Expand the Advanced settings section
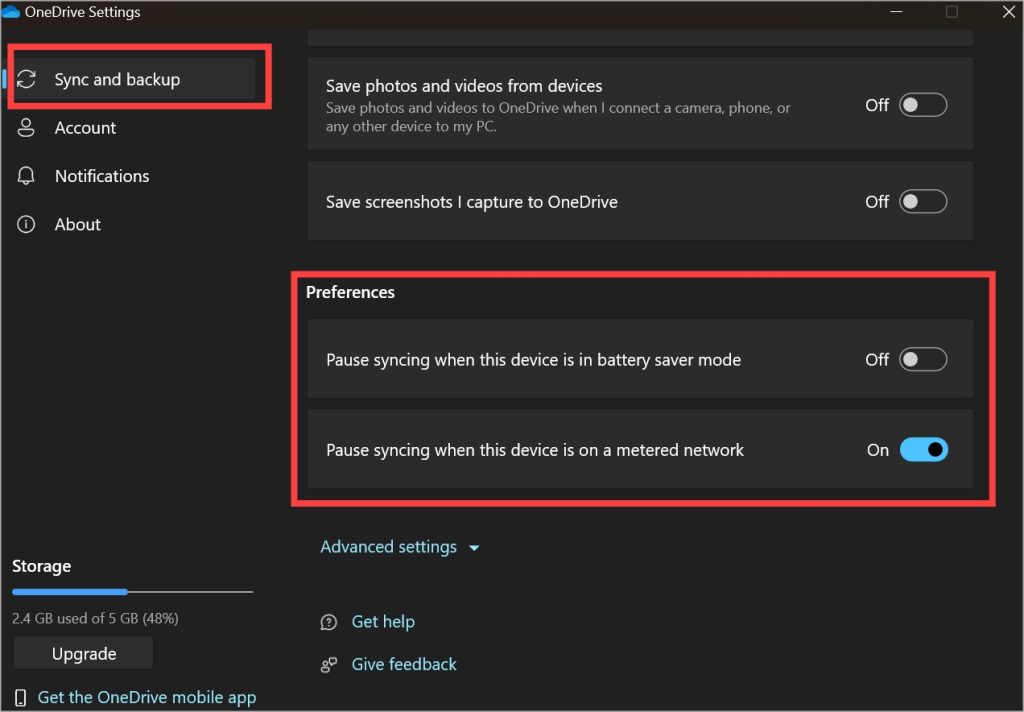This screenshot has height=712, width=1024. (x=388, y=547)
